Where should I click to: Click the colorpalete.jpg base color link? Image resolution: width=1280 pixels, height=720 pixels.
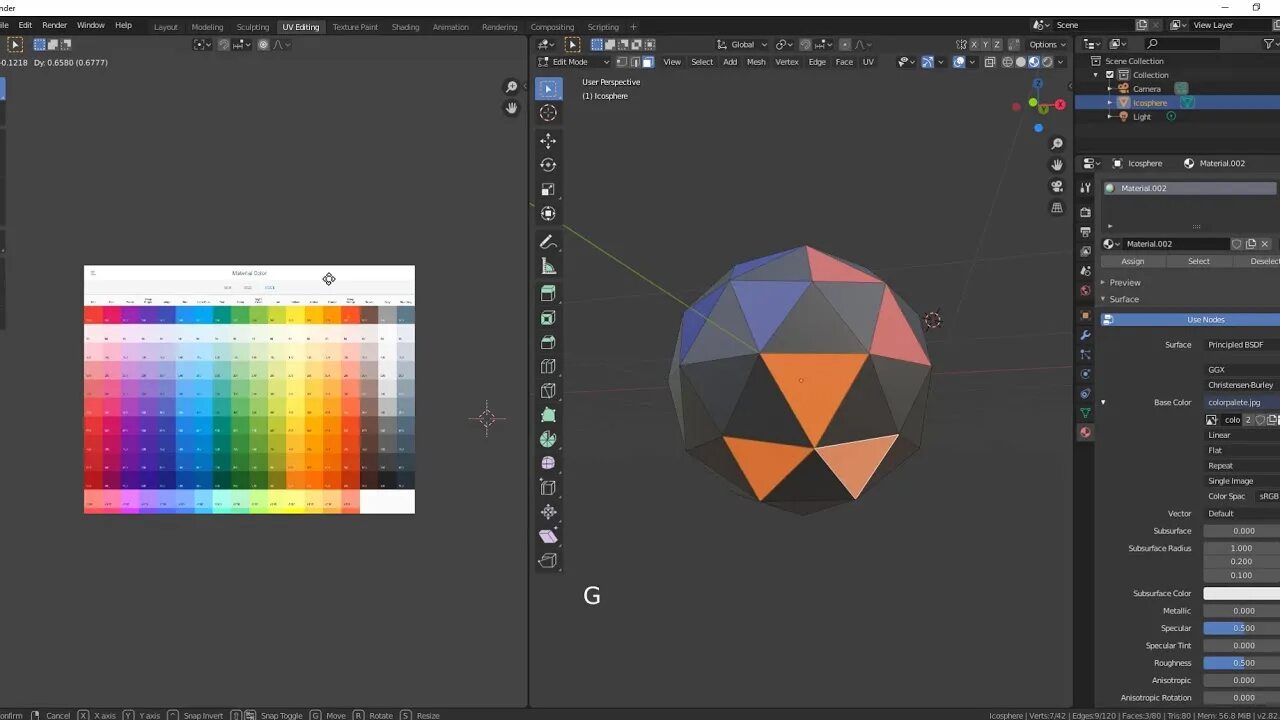click(x=1241, y=402)
